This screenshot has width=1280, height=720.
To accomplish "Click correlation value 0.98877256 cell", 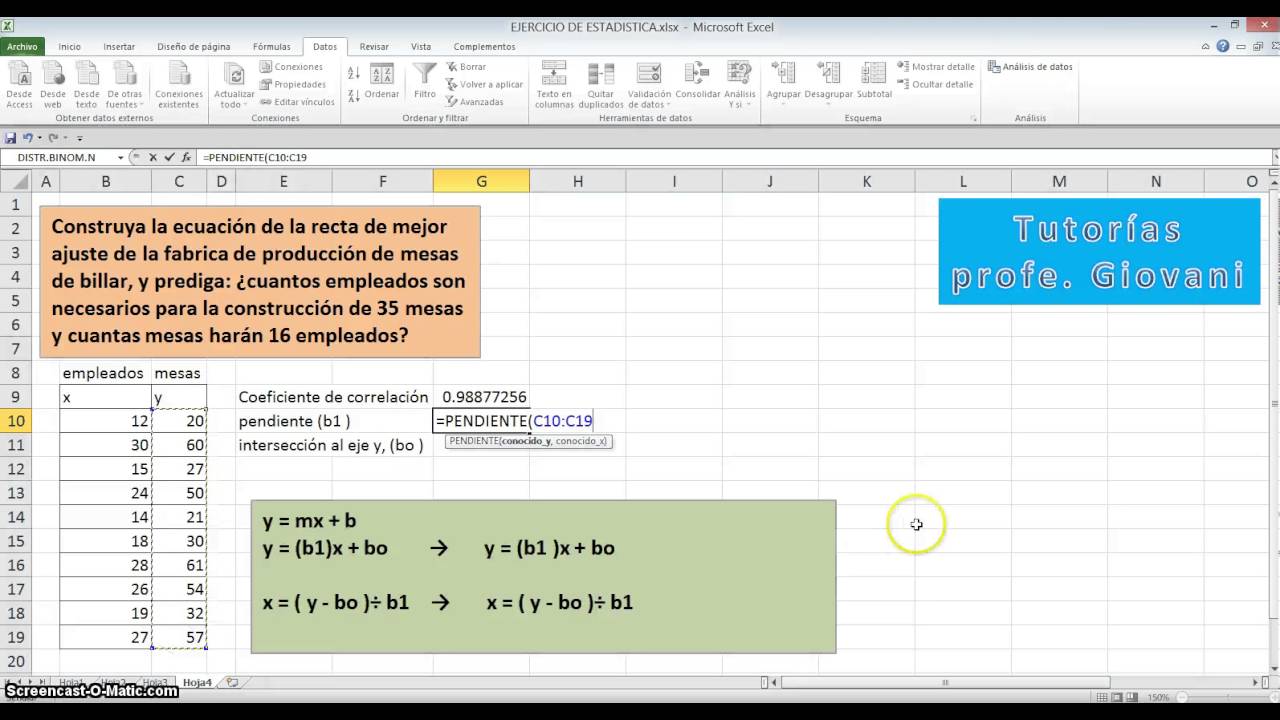I will (481, 397).
